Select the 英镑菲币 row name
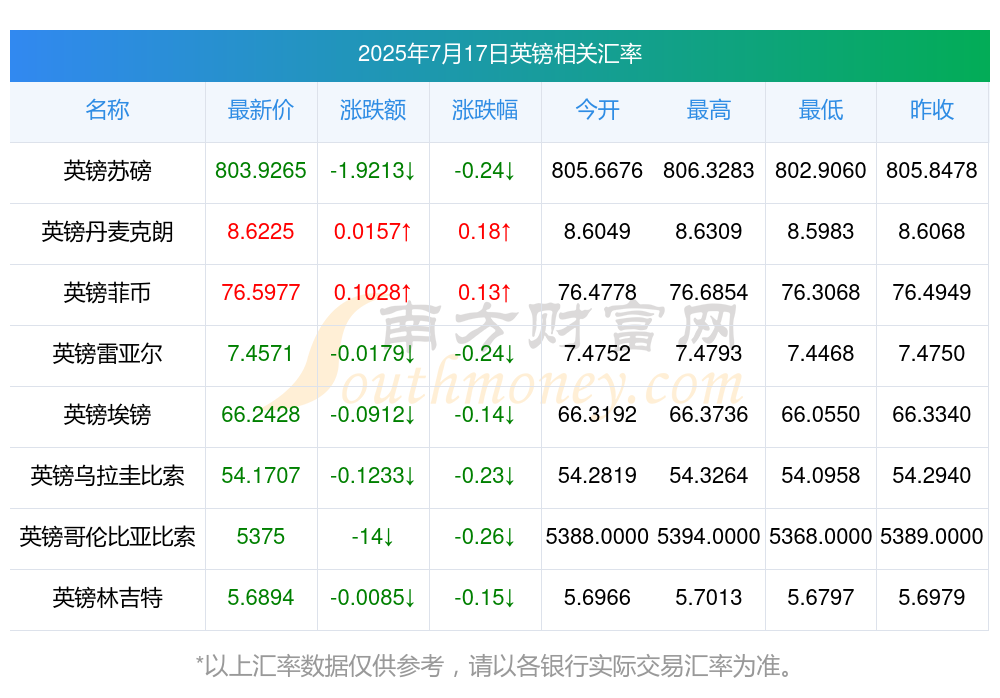The width and height of the screenshot is (1000, 698). click(107, 293)
